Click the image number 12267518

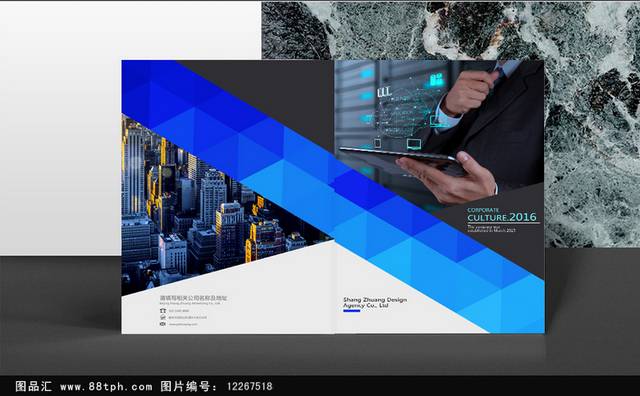(249, 386)
